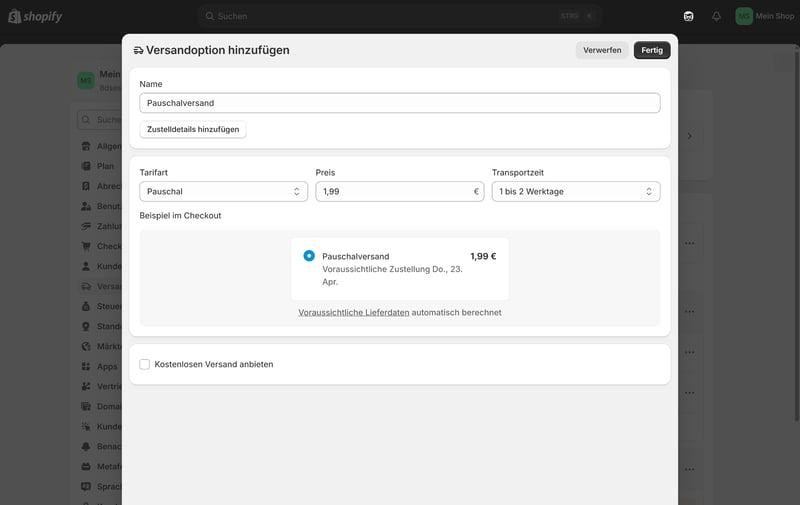
Task: Enable the Kostenlosen Versand anbieten checkbox
Action: (x=145, y=365)
